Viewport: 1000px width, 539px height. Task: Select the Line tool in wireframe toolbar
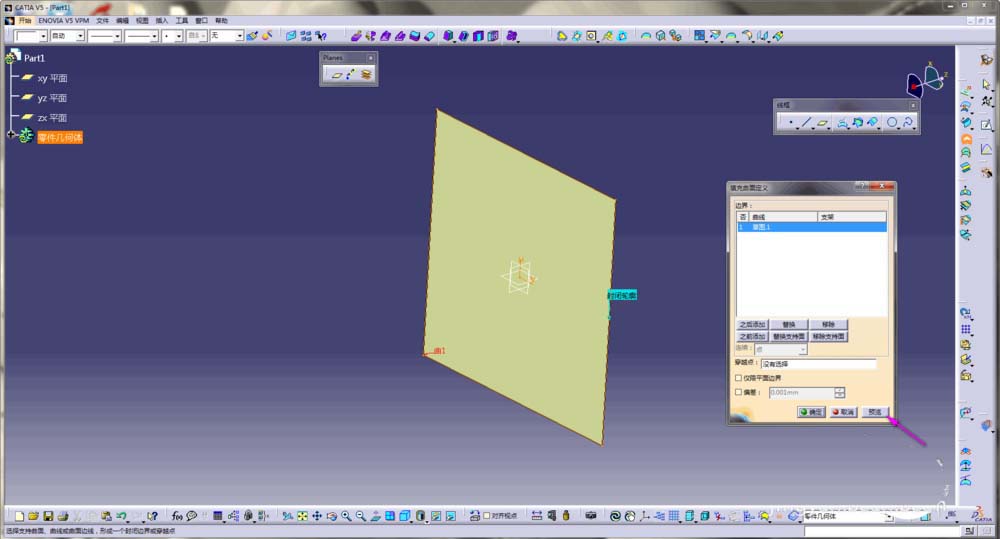tap(807, 122)
